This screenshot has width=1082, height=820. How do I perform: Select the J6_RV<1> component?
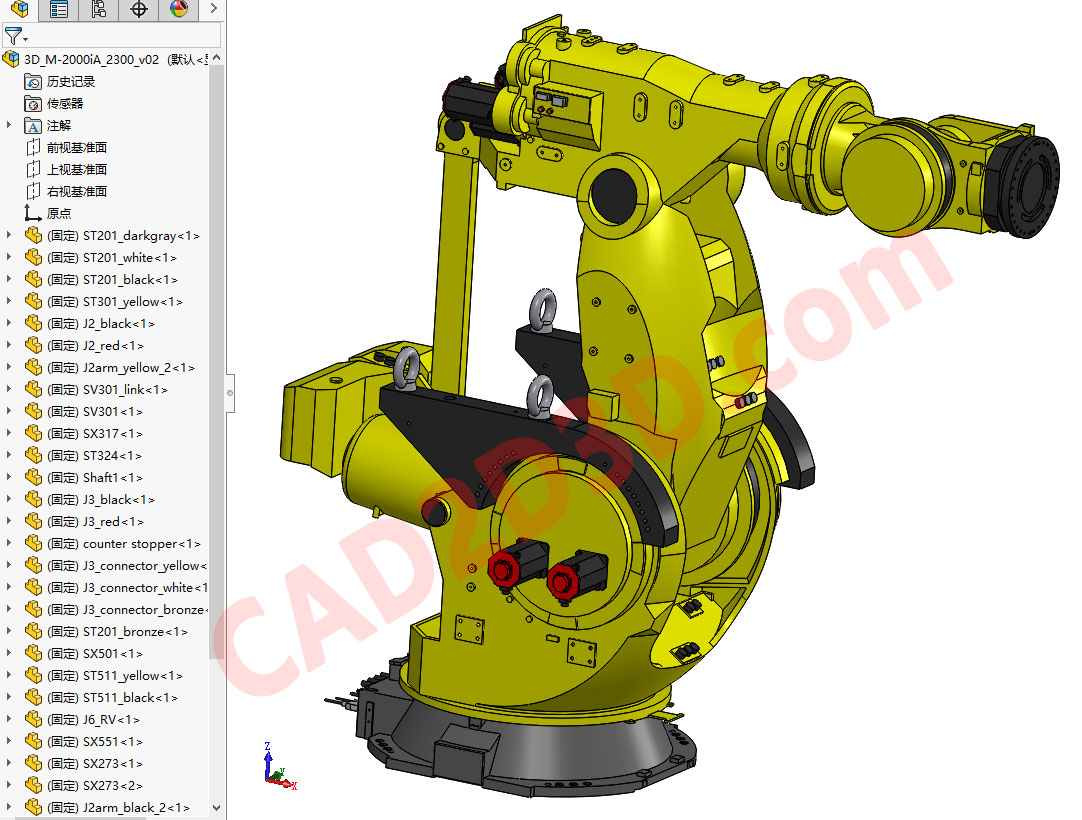click(x=110, y=719)
